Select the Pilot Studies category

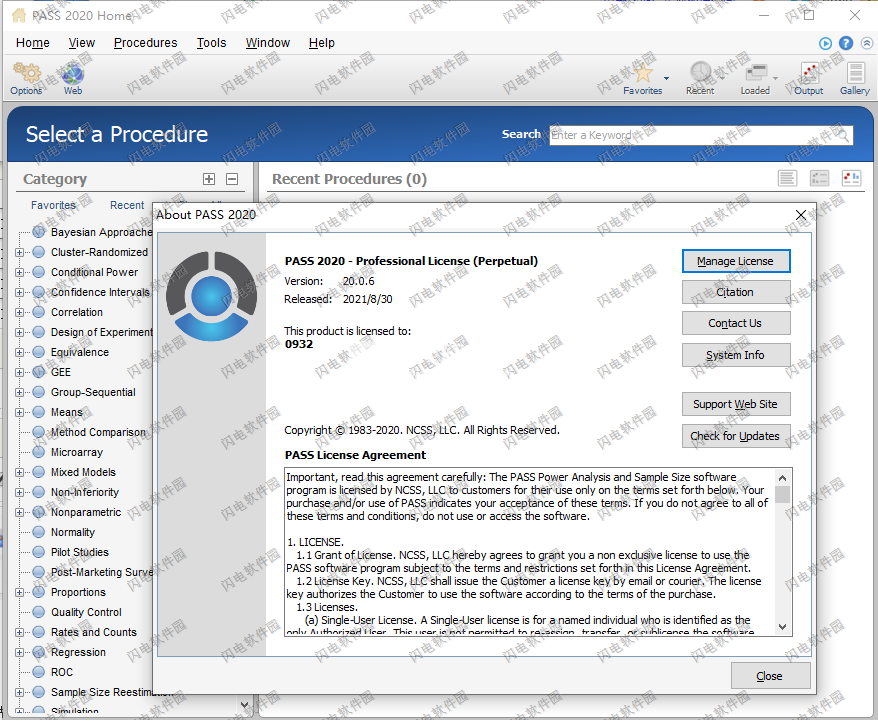[80, 553]
